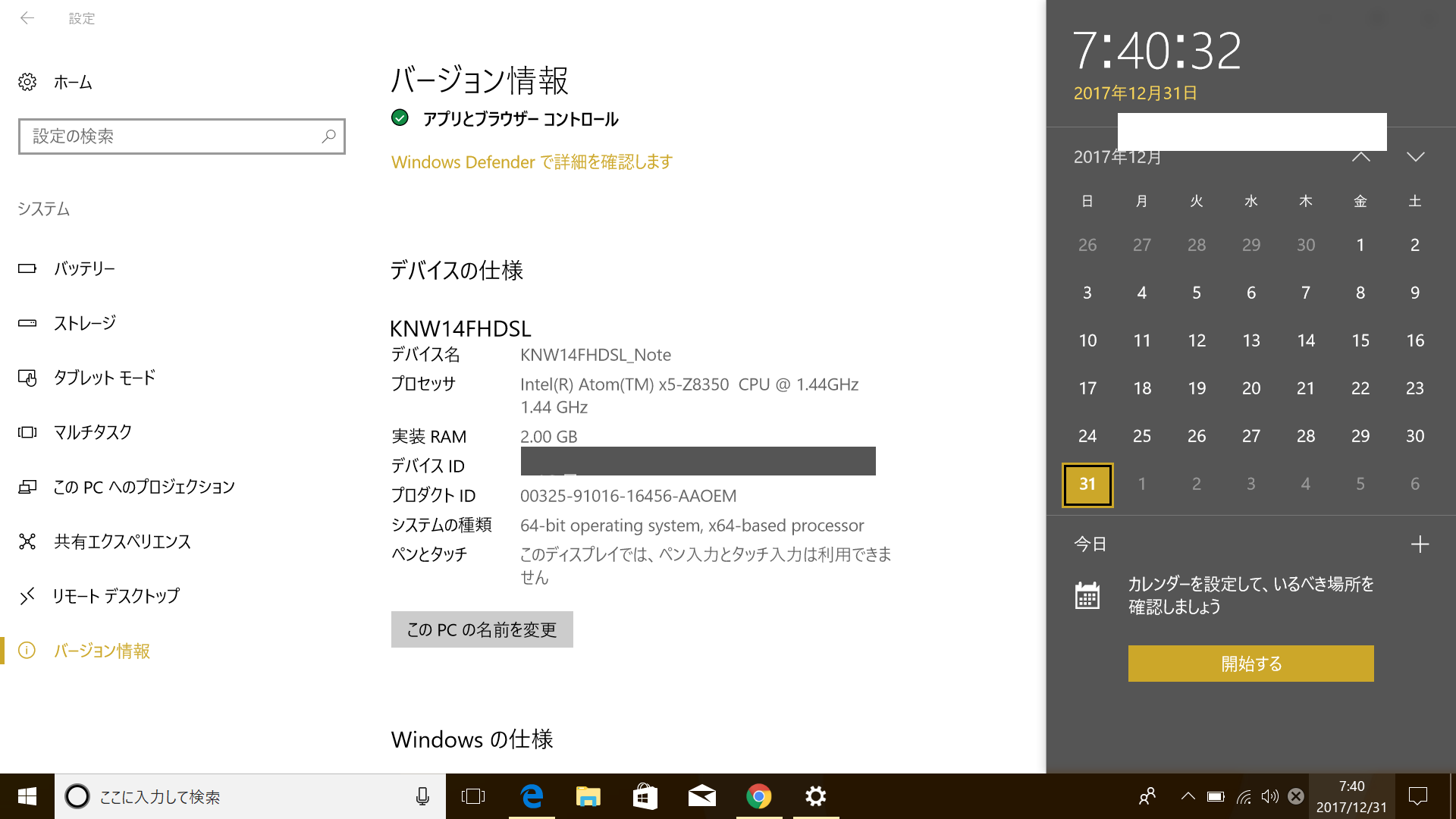Go to previous month with up chevron
Screen dimensions: 1456x819
click(1361, 157)
